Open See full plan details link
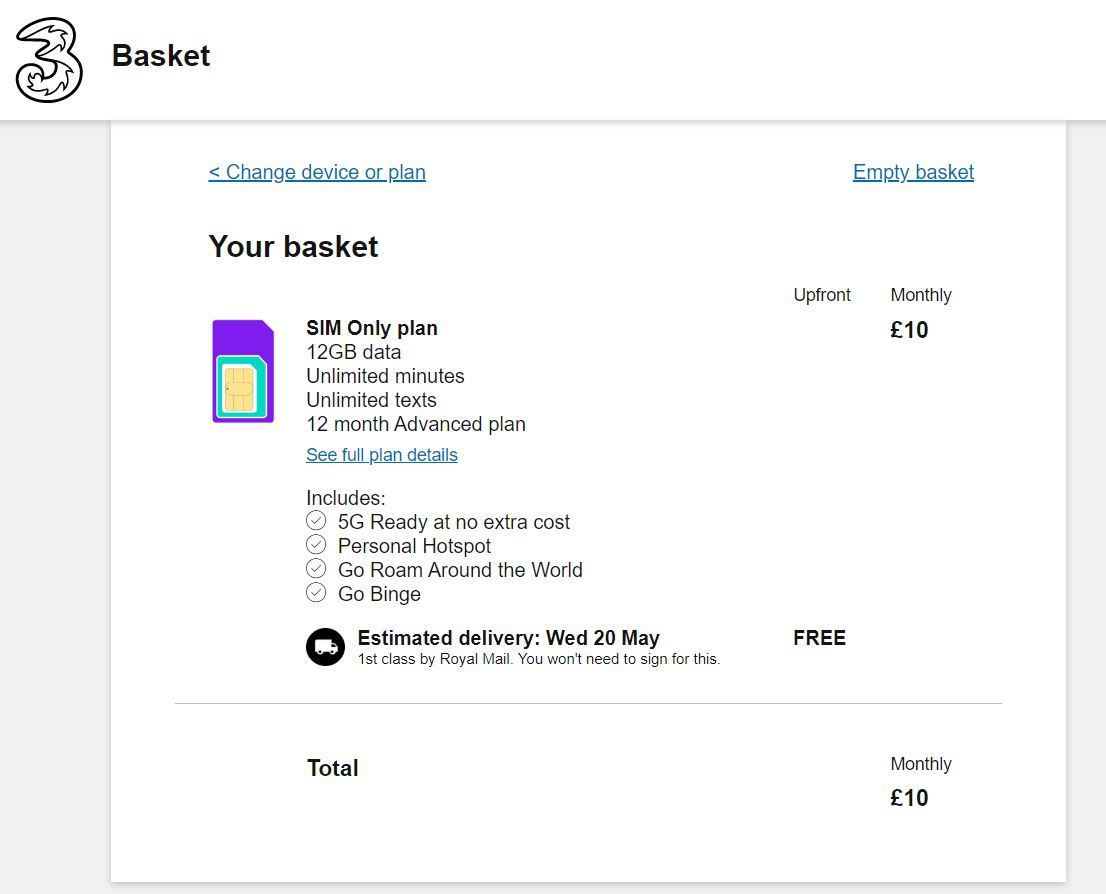 pos(382,455)
